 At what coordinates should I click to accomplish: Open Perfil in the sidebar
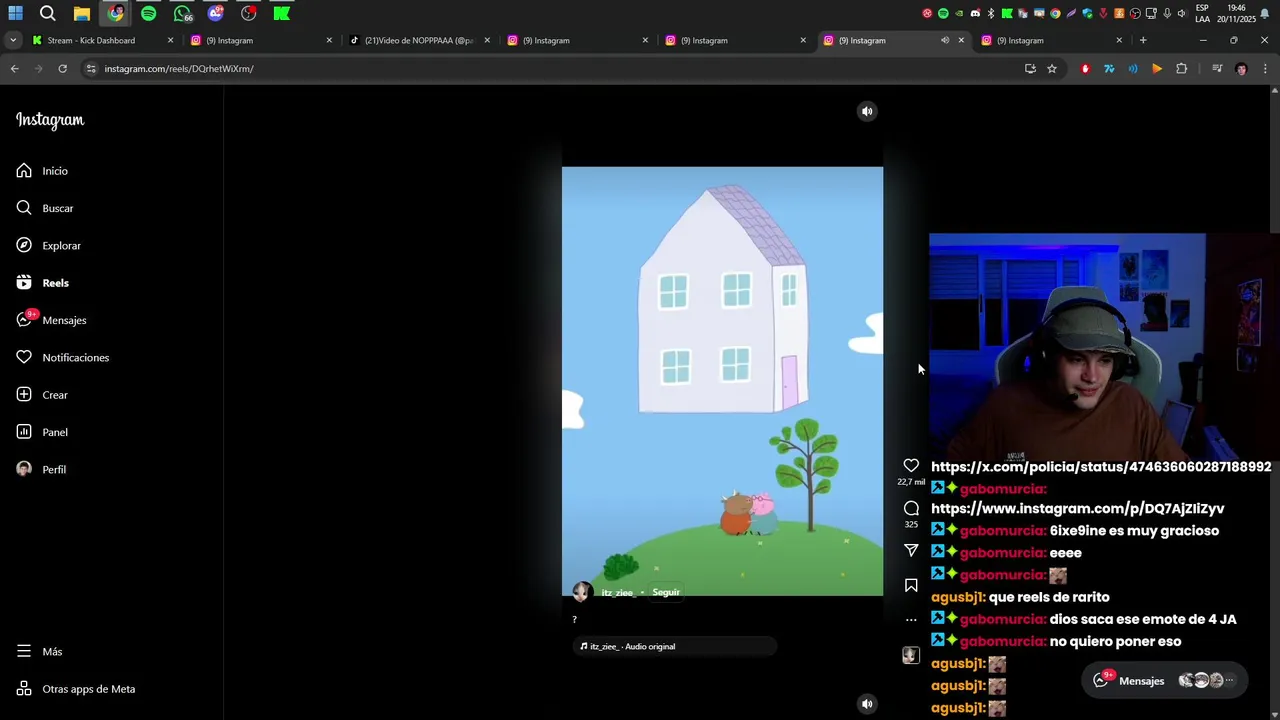point(41,470)
